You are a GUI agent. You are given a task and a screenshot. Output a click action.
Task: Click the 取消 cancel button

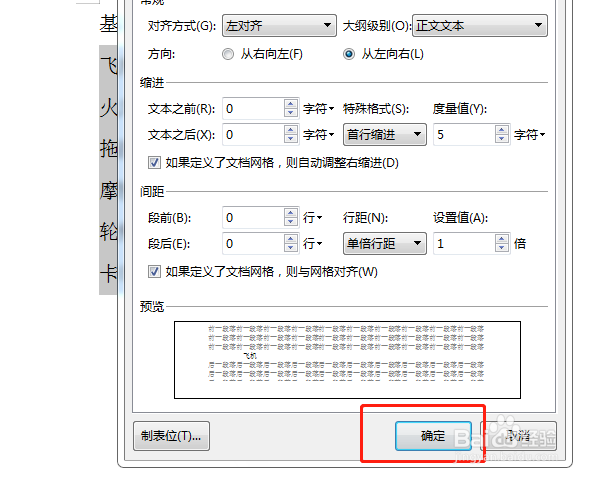pyautogui.click(x=518, y=436)
